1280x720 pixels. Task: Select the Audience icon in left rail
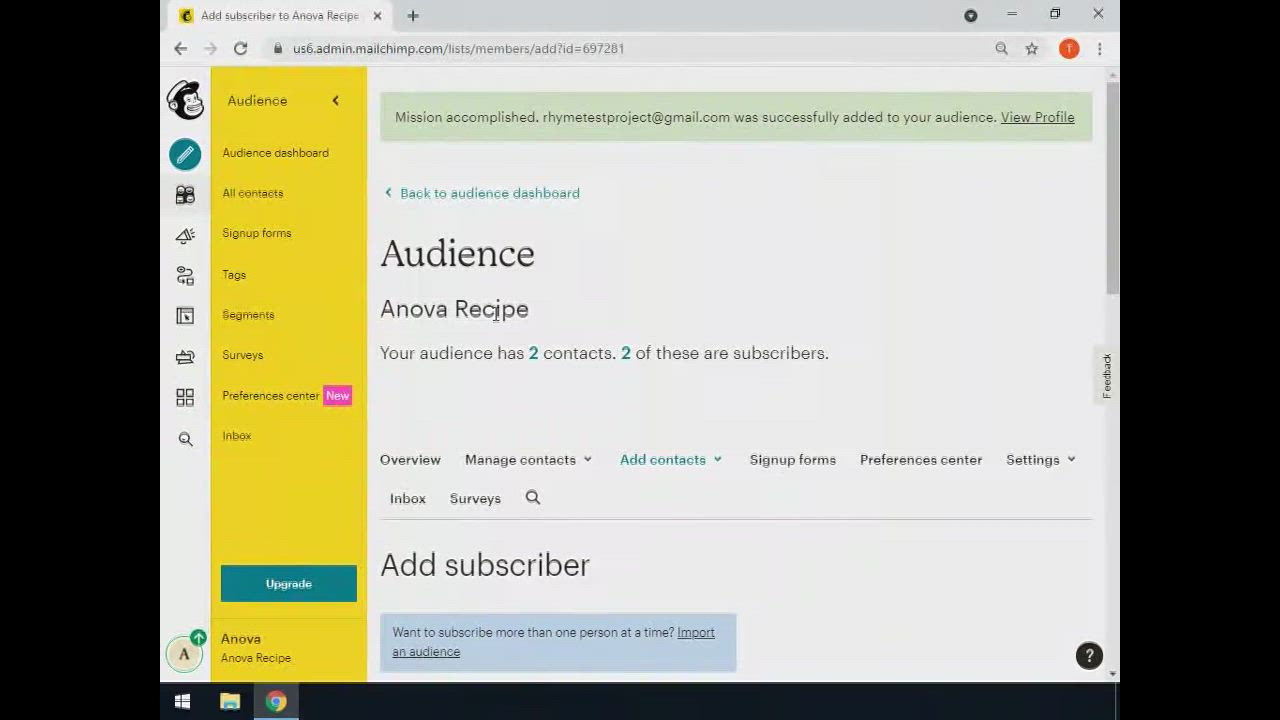coord(185,194)
